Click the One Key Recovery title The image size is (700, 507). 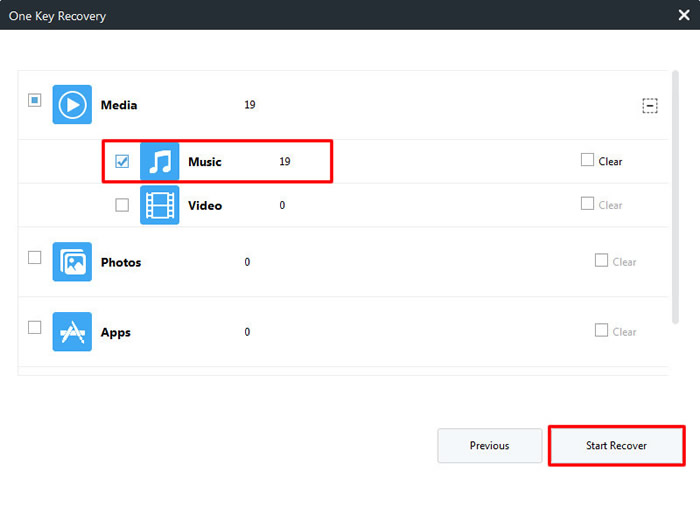pyautogui.click(x=57, y=16)
